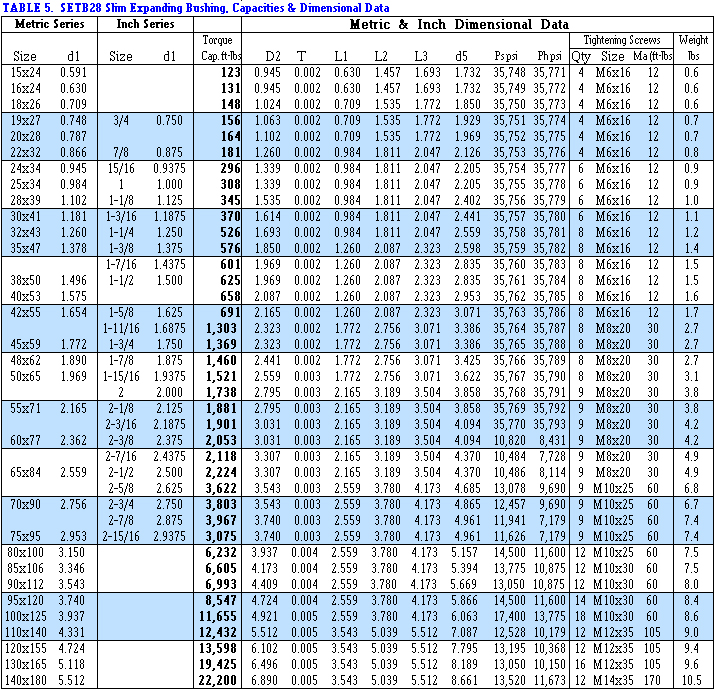Click the 'Qty' column header
Screen dimensions: 715x690
(581, 56)
